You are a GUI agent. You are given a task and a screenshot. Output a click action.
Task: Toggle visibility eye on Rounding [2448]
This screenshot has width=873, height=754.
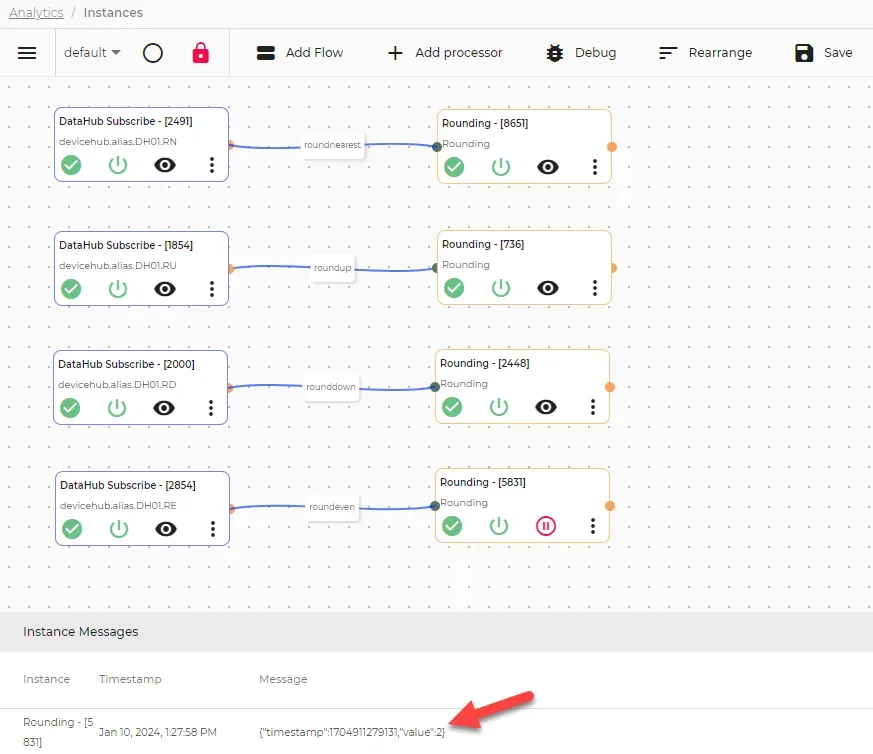tap(546, 407)
